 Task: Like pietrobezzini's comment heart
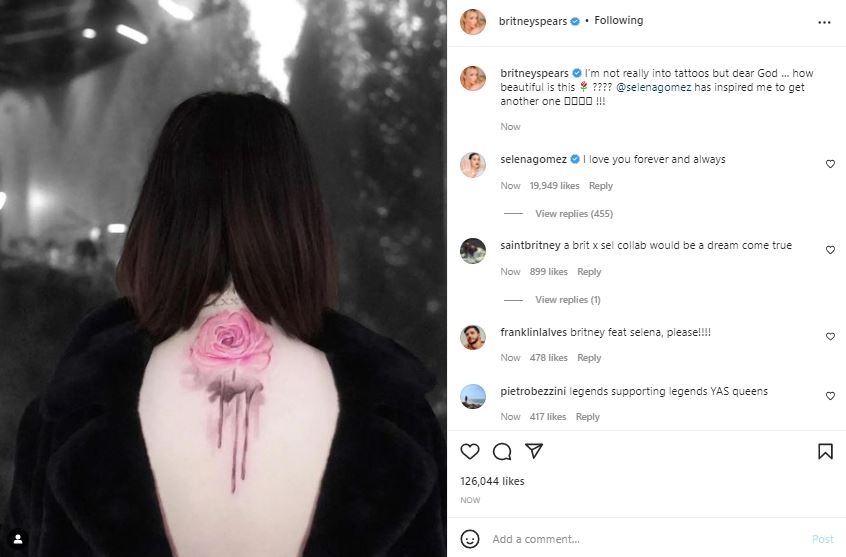click(x=830, y=396)
